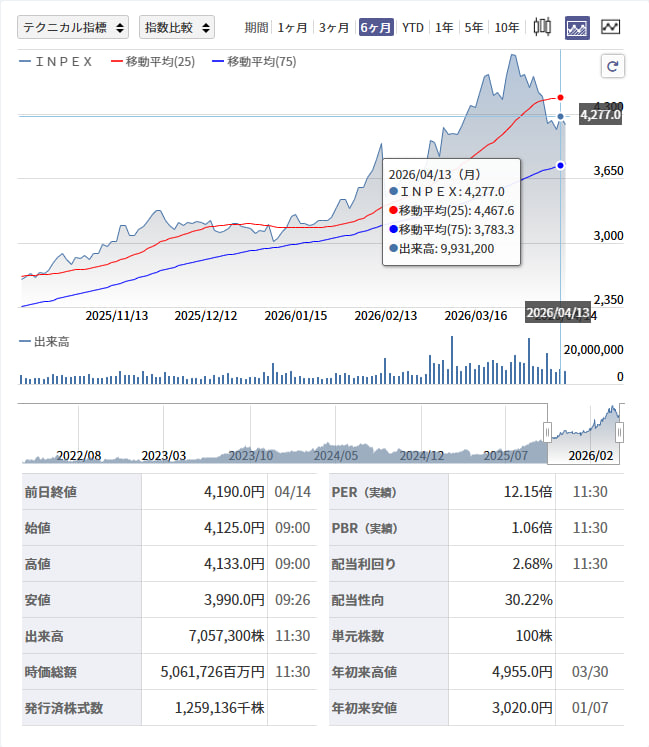Click the 年初来高値 row label

(x=364, y=672)
